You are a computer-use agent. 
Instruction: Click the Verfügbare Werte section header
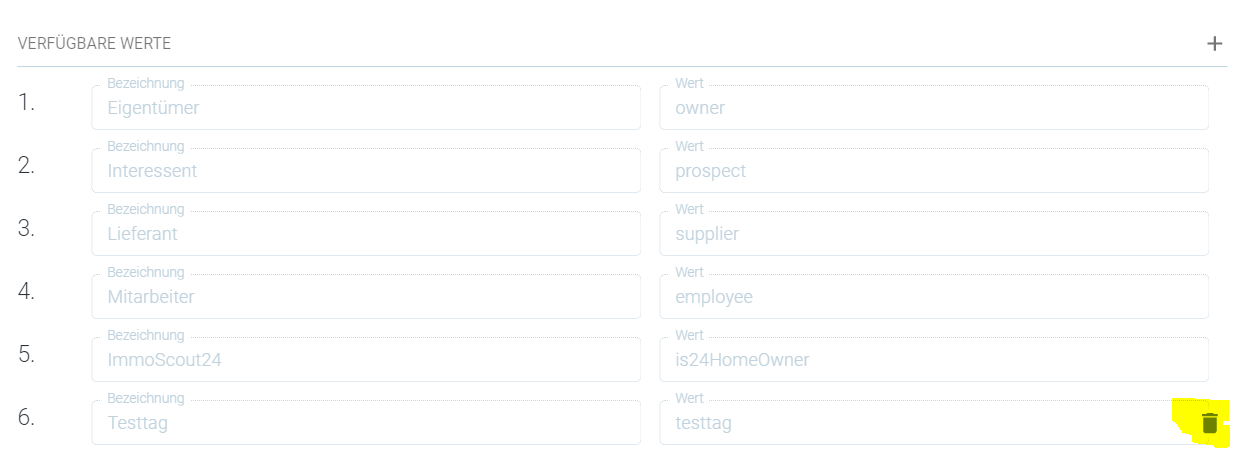coord(94,44)
